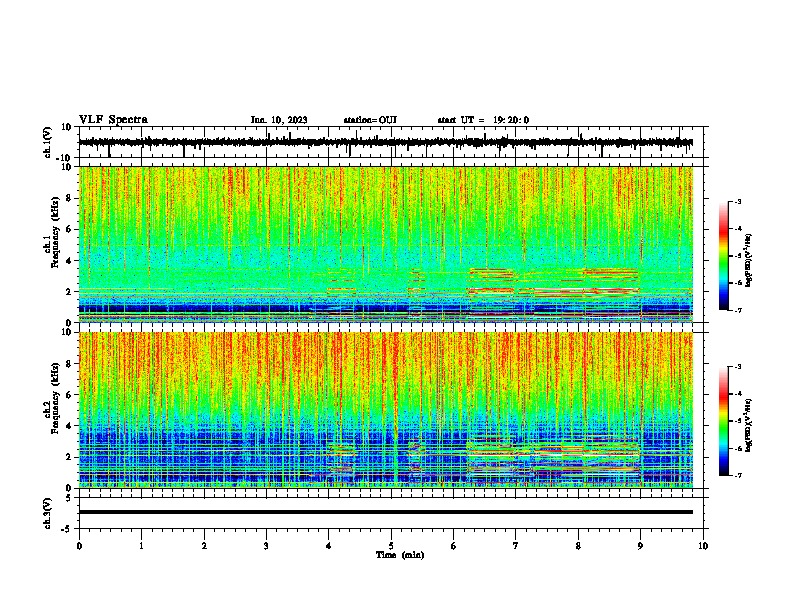
Task: Click the time axis tick label "3"
Action: tap(266, 546)
